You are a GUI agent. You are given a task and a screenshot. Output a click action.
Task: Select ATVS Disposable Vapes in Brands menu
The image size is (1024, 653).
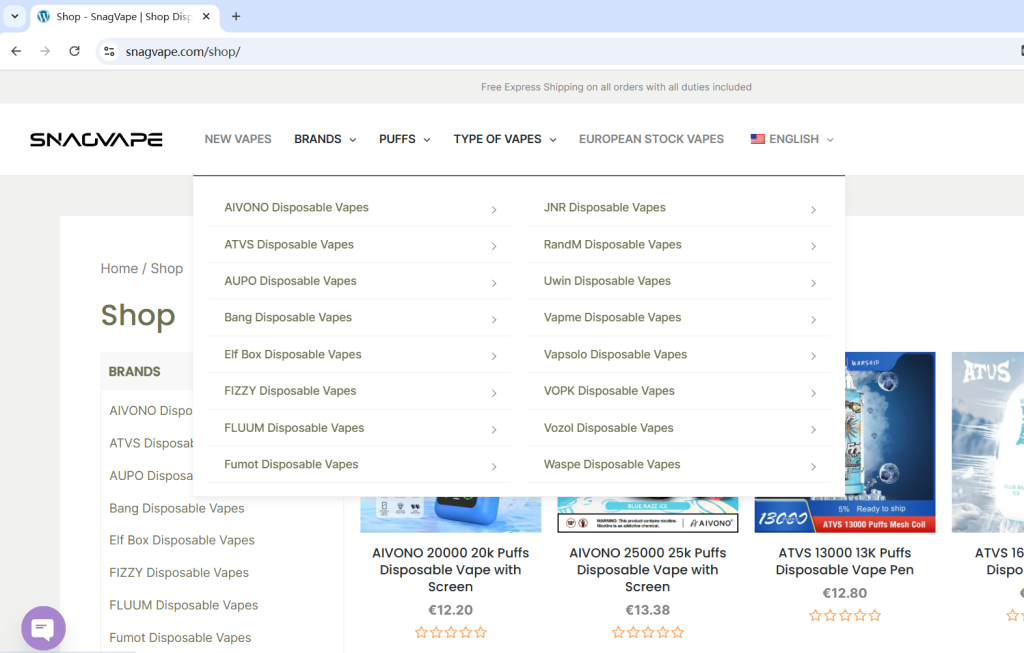289,244
